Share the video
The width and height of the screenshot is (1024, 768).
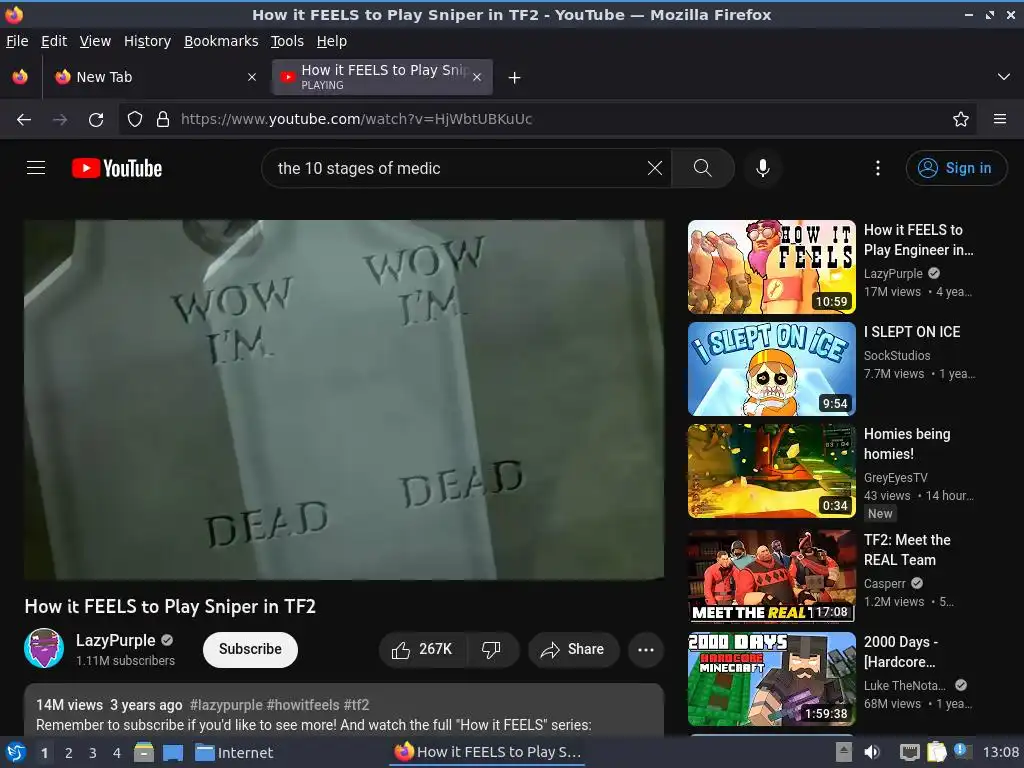coord(573,649)
